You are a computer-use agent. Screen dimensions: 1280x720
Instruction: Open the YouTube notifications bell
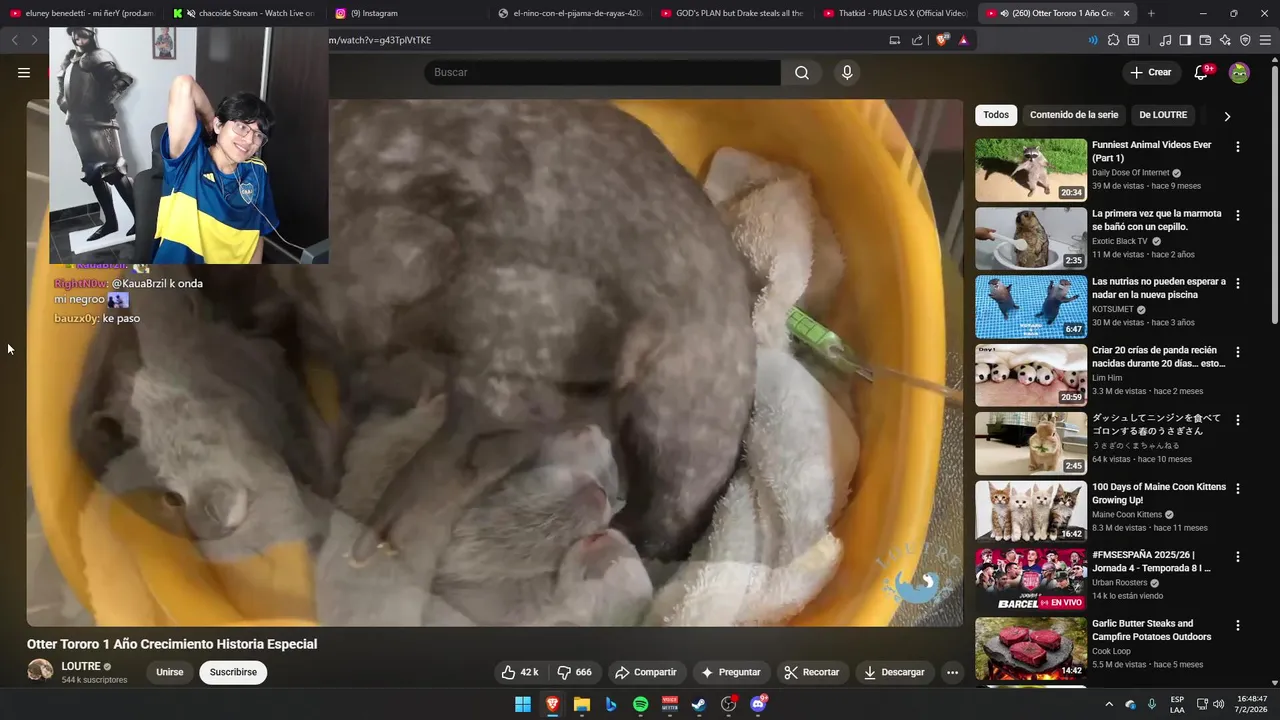[x=1201, y=72]
